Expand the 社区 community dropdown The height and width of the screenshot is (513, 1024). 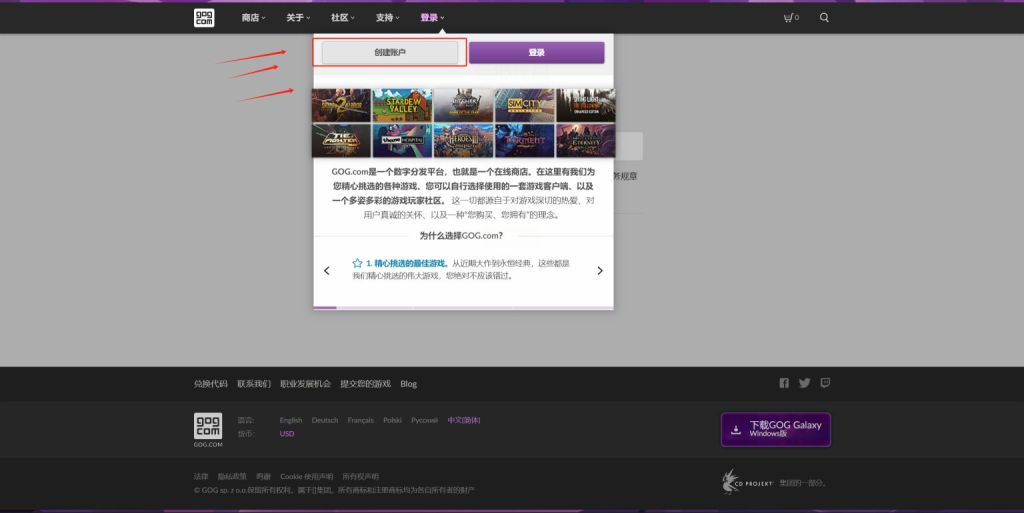pyautogui.click(x=342, y=17)
